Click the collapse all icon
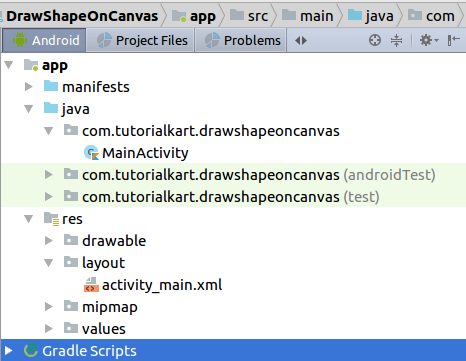Image resolution: width=466 pixels, height=361 pixels. point(396,40)
